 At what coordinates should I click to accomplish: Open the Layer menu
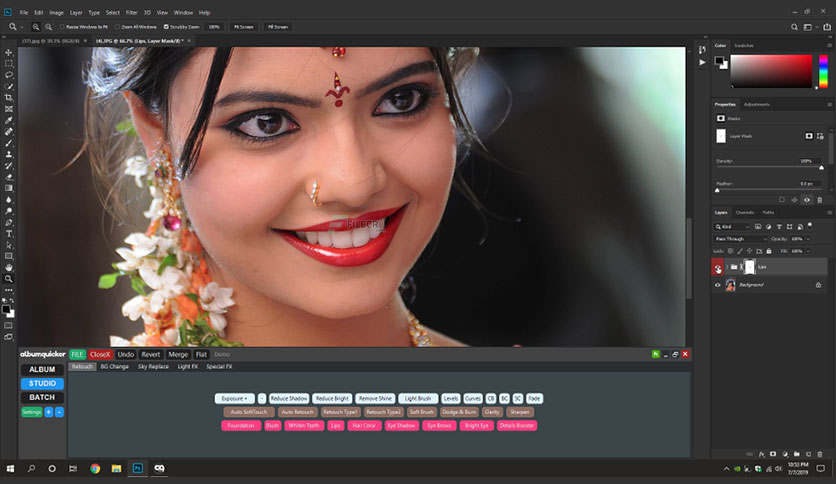coord(76,12)
